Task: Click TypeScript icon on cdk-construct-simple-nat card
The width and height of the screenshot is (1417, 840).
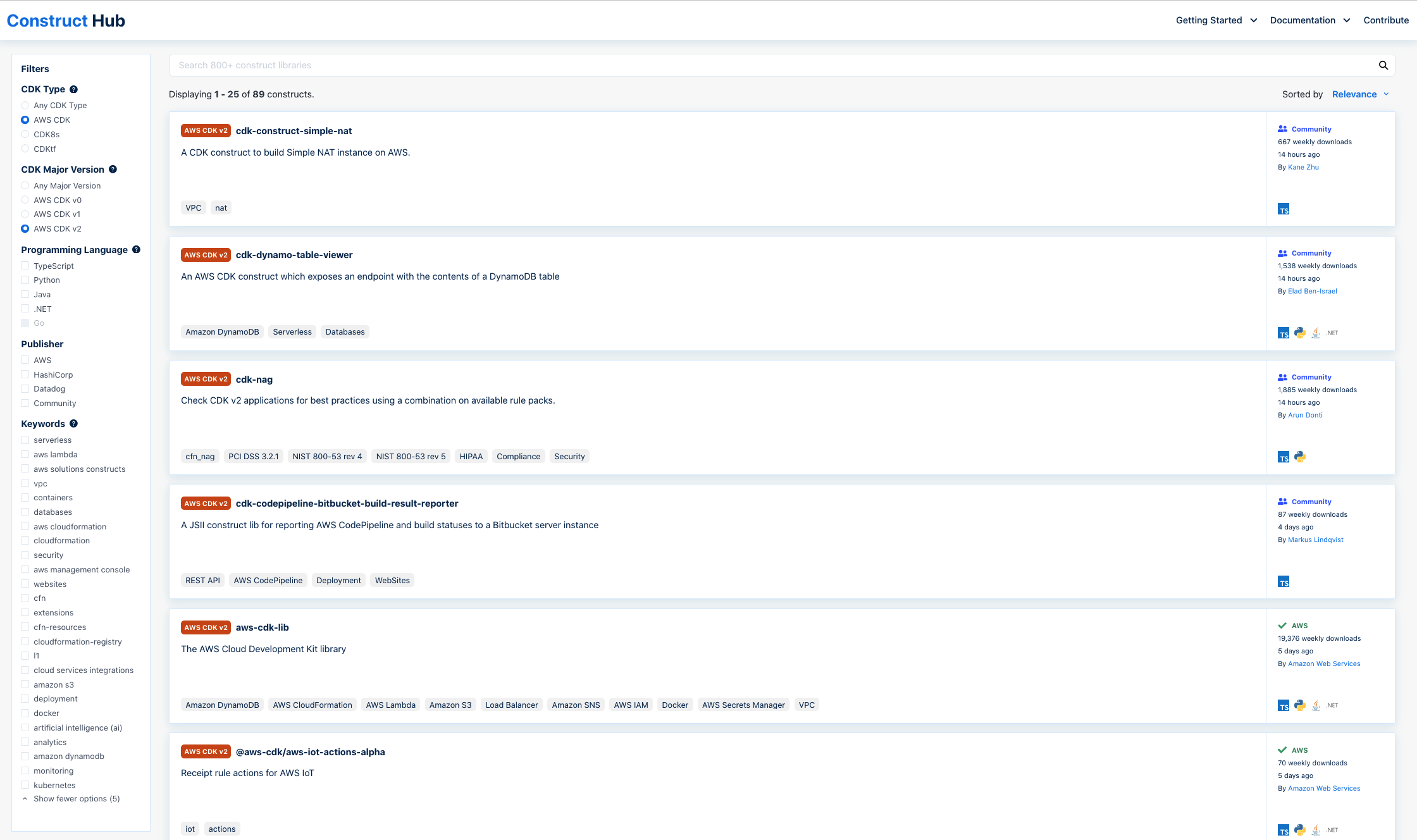Action: click(1283, 209)
